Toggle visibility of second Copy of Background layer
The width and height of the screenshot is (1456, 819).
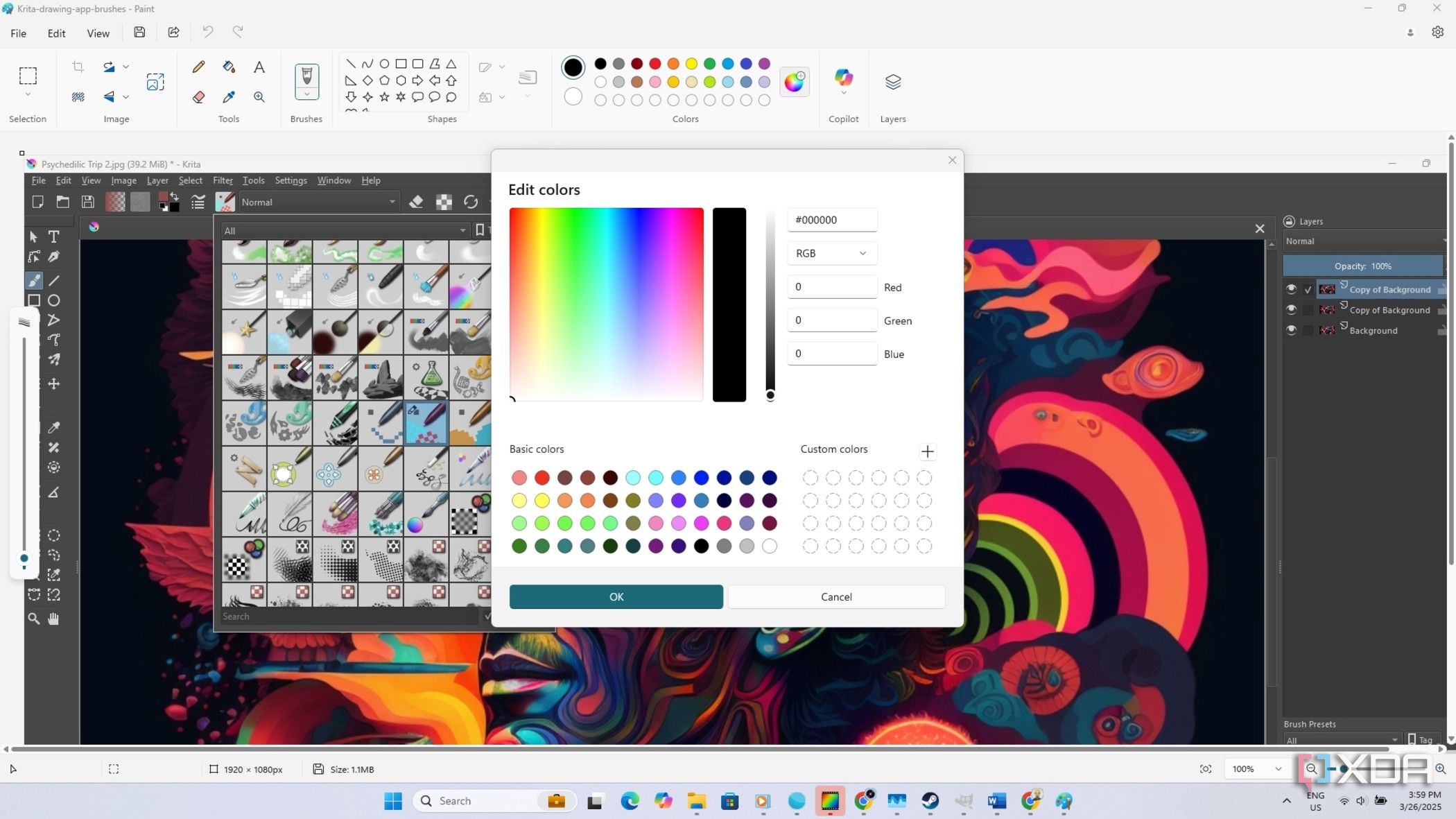[x=1290, y=309]
